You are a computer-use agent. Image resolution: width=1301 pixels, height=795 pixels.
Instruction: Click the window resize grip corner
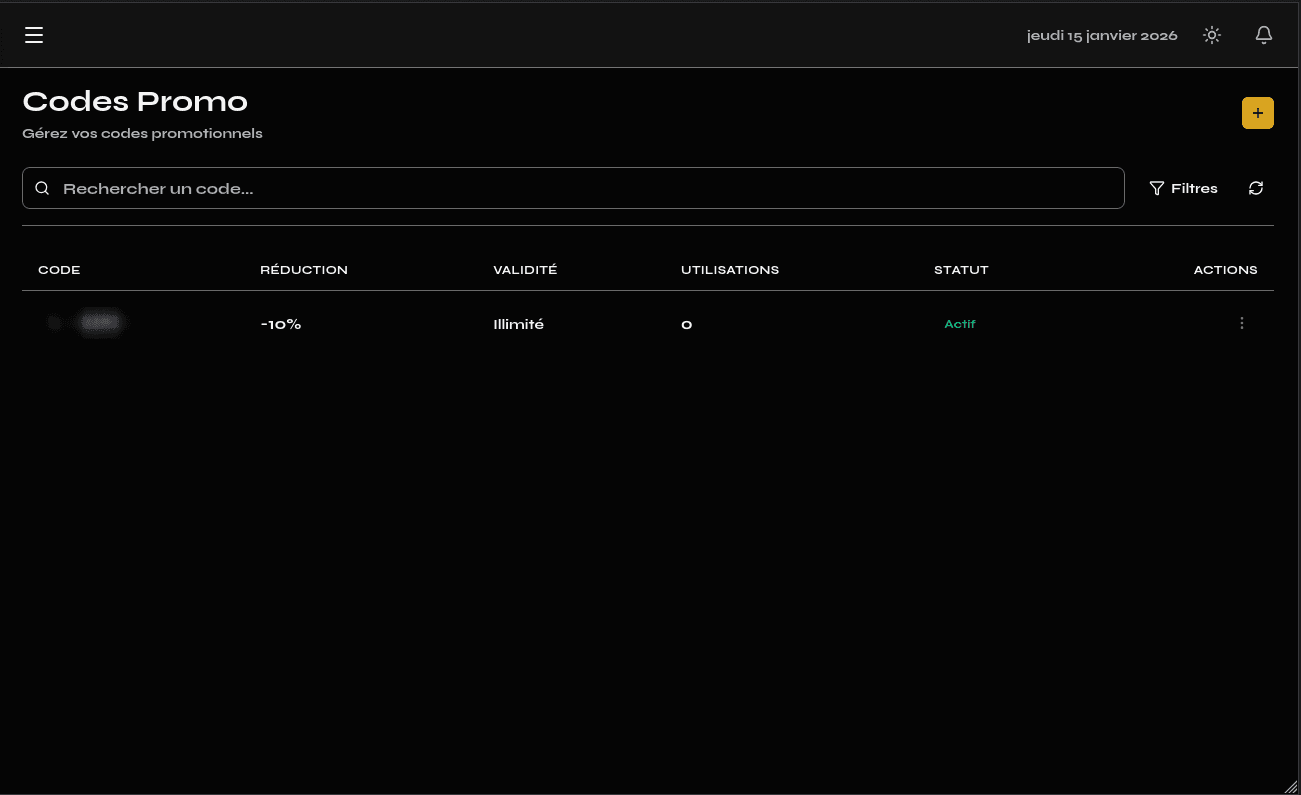point(1290,785)
